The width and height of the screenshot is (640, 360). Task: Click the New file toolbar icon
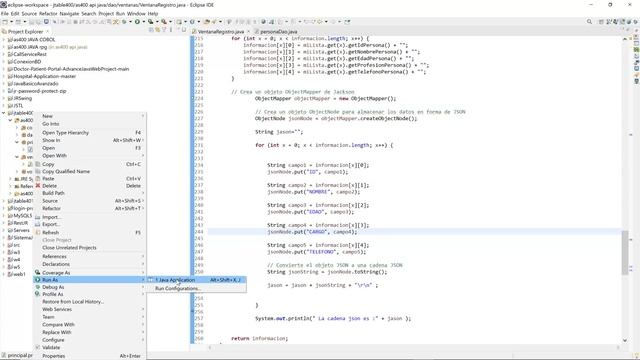pos(5,22)
